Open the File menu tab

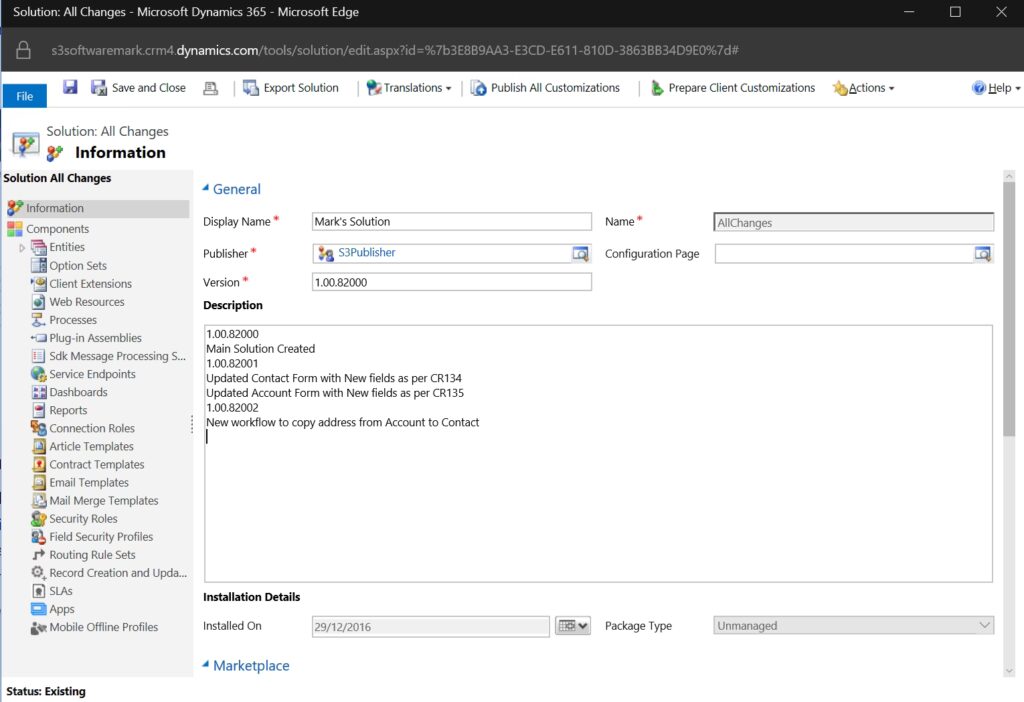pyautogui.click(x=25, y=96)
